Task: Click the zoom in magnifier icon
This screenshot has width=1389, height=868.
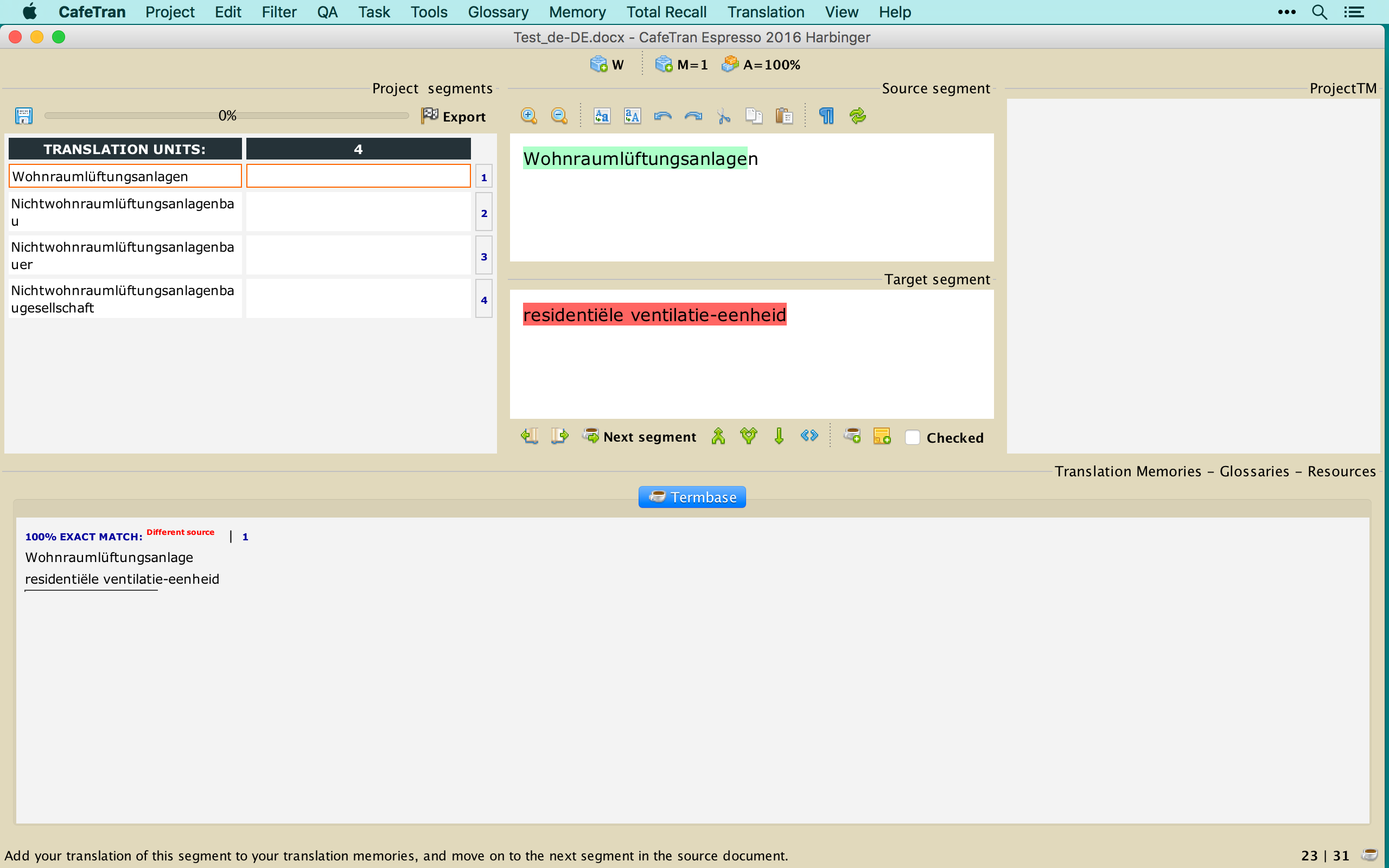Action: coord(528,116)
